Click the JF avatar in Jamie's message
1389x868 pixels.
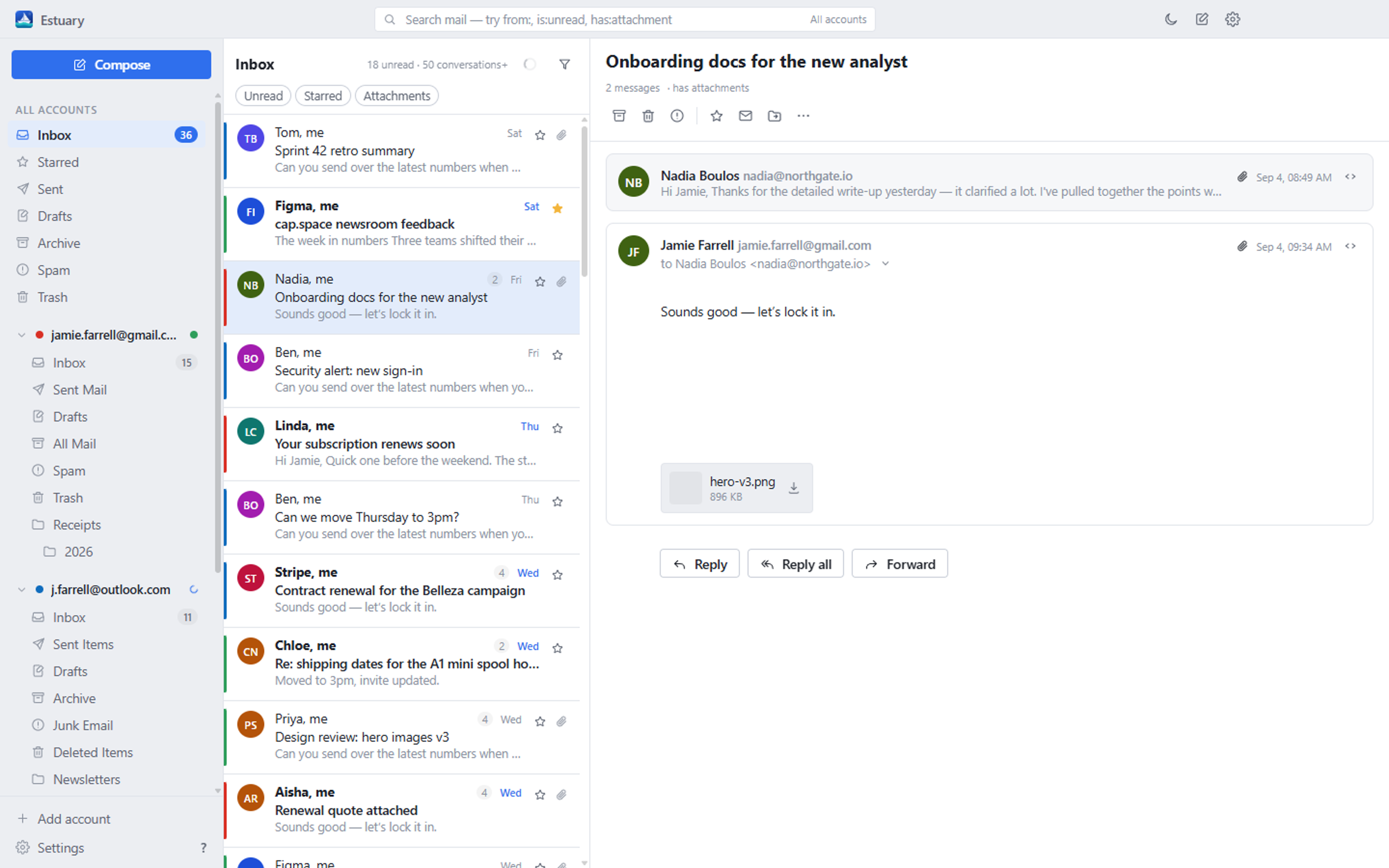pyautogui.click(x=633, y=251)
